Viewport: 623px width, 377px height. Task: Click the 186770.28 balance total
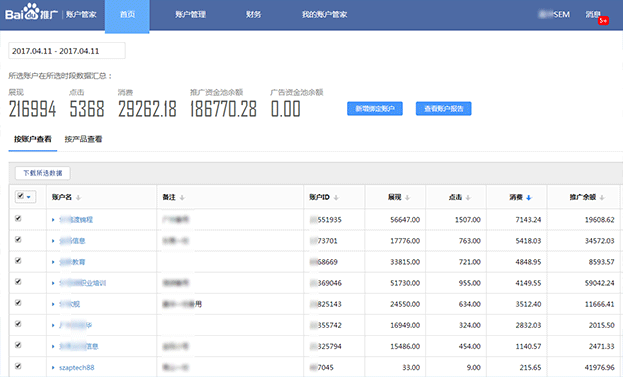223,109
